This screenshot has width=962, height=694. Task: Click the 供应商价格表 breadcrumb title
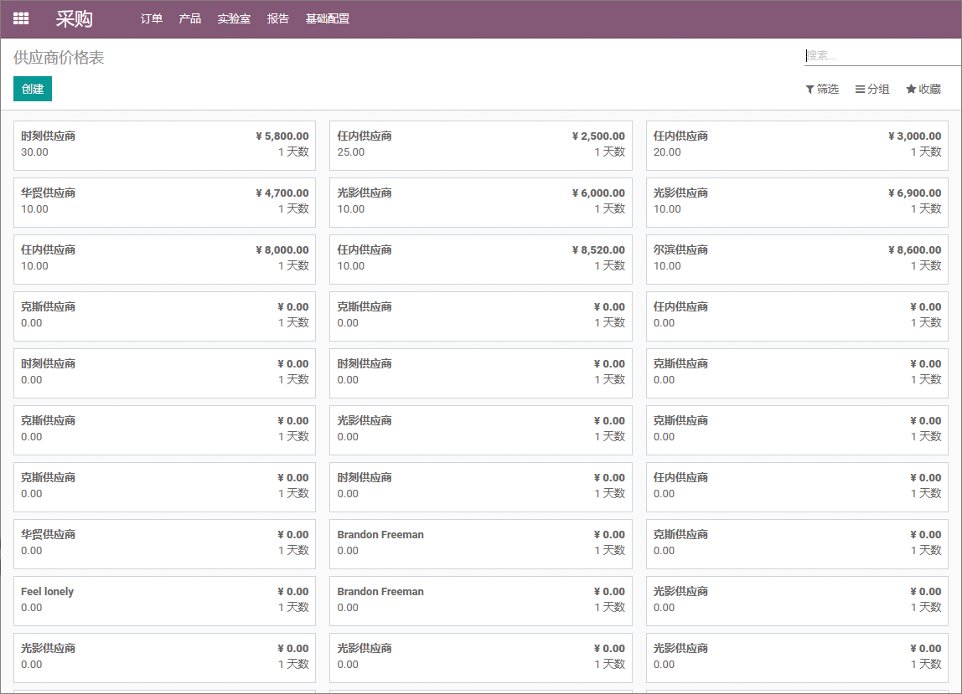coord(59,58)
